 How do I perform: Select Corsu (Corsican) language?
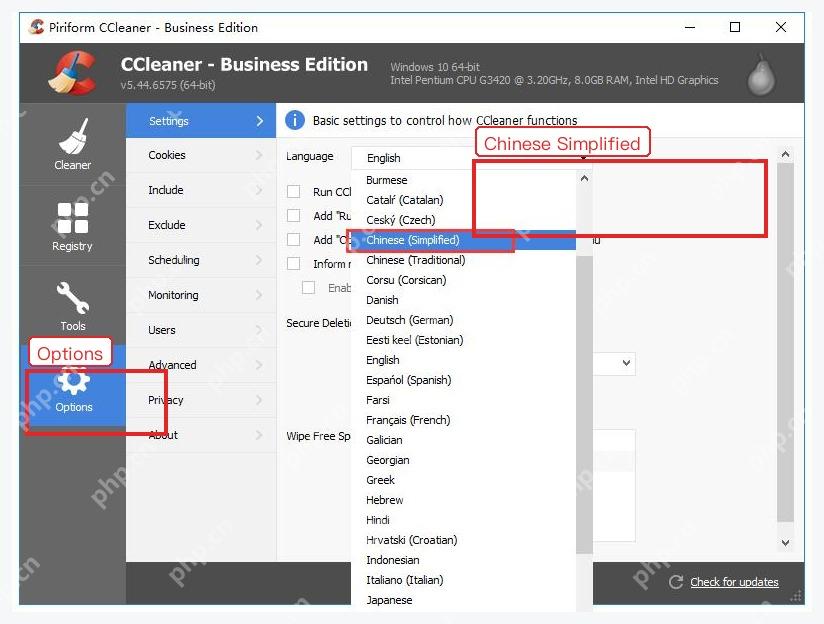(x=464, y=280)
